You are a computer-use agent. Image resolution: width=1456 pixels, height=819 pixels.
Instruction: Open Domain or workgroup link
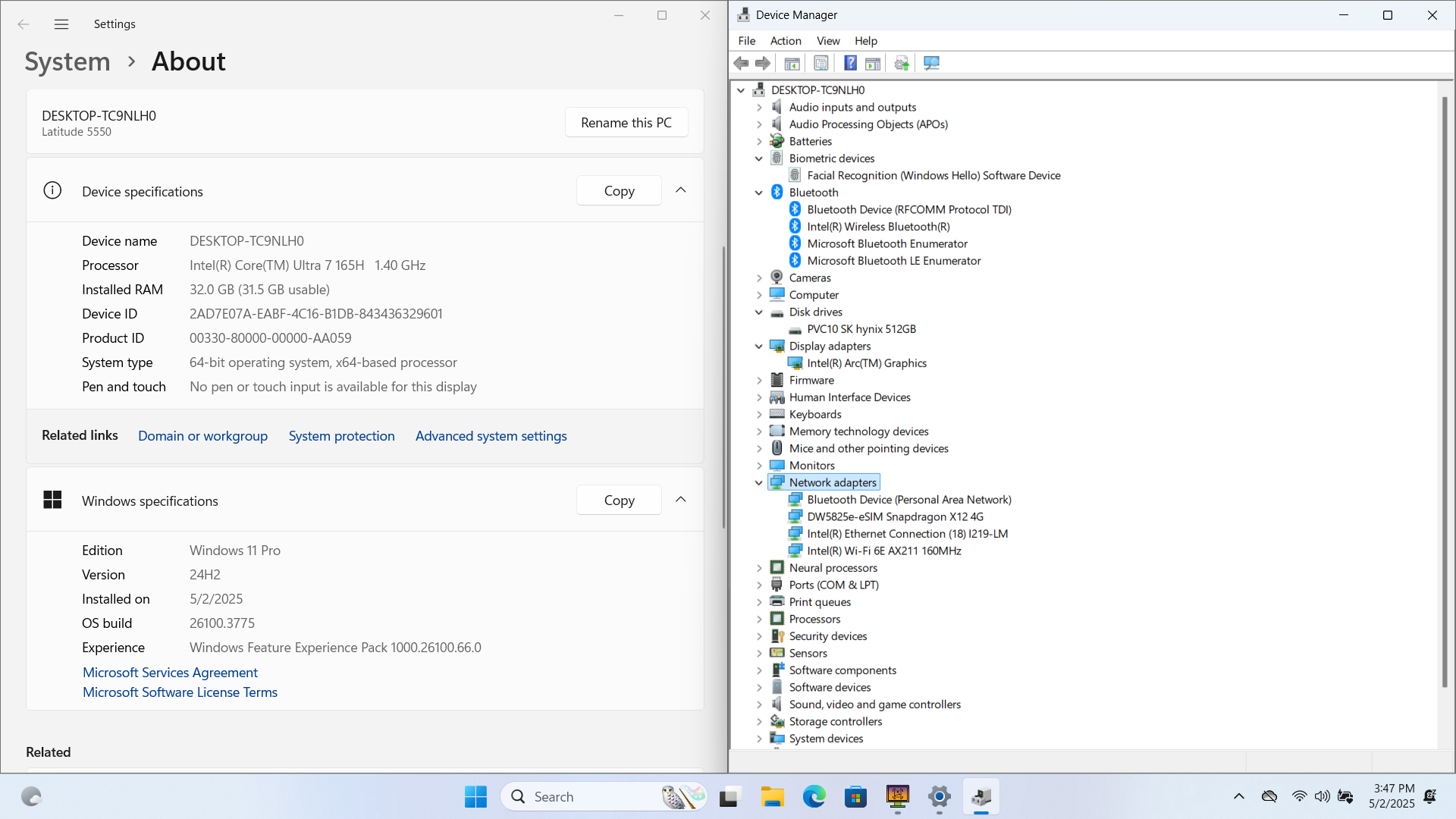202,436
